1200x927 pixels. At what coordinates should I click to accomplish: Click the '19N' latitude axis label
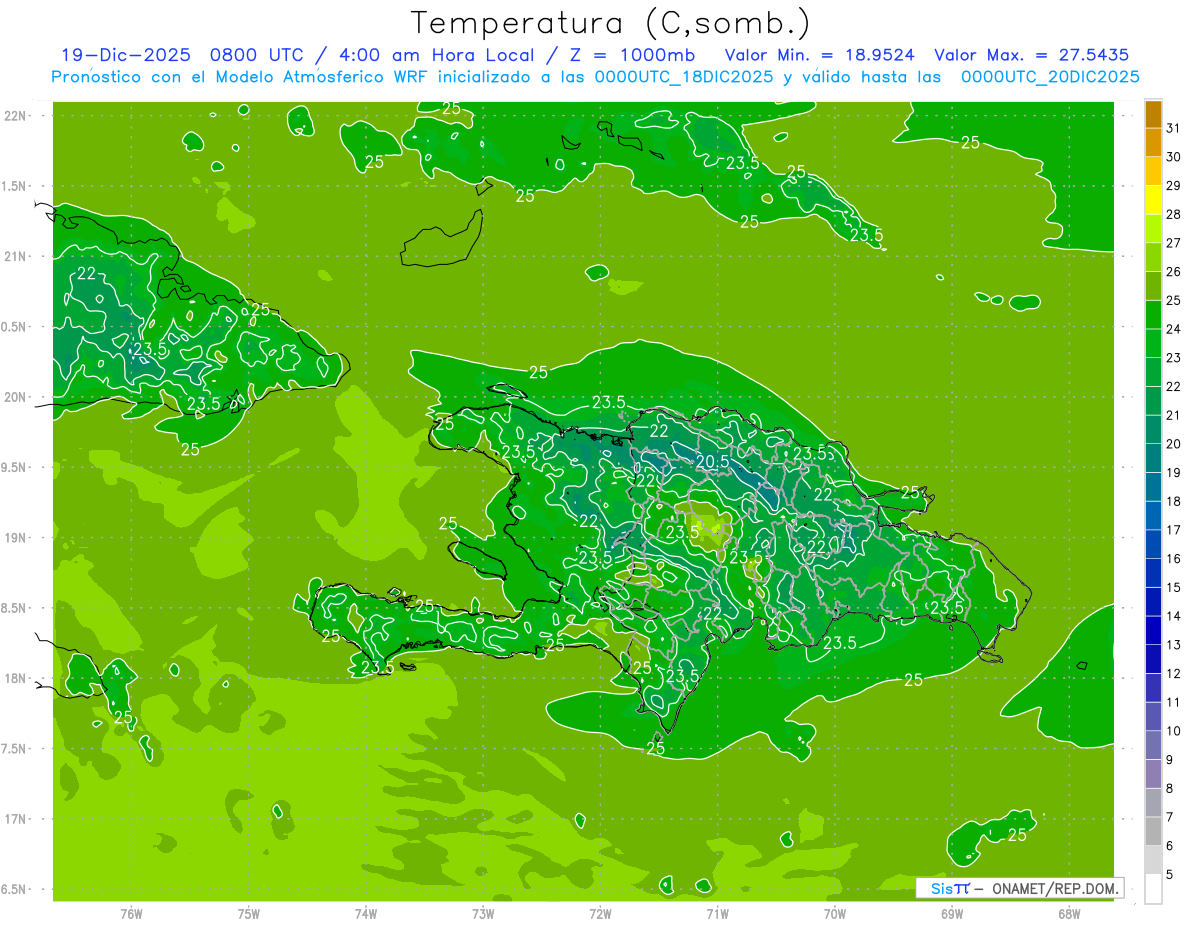[x=15, y=537]
